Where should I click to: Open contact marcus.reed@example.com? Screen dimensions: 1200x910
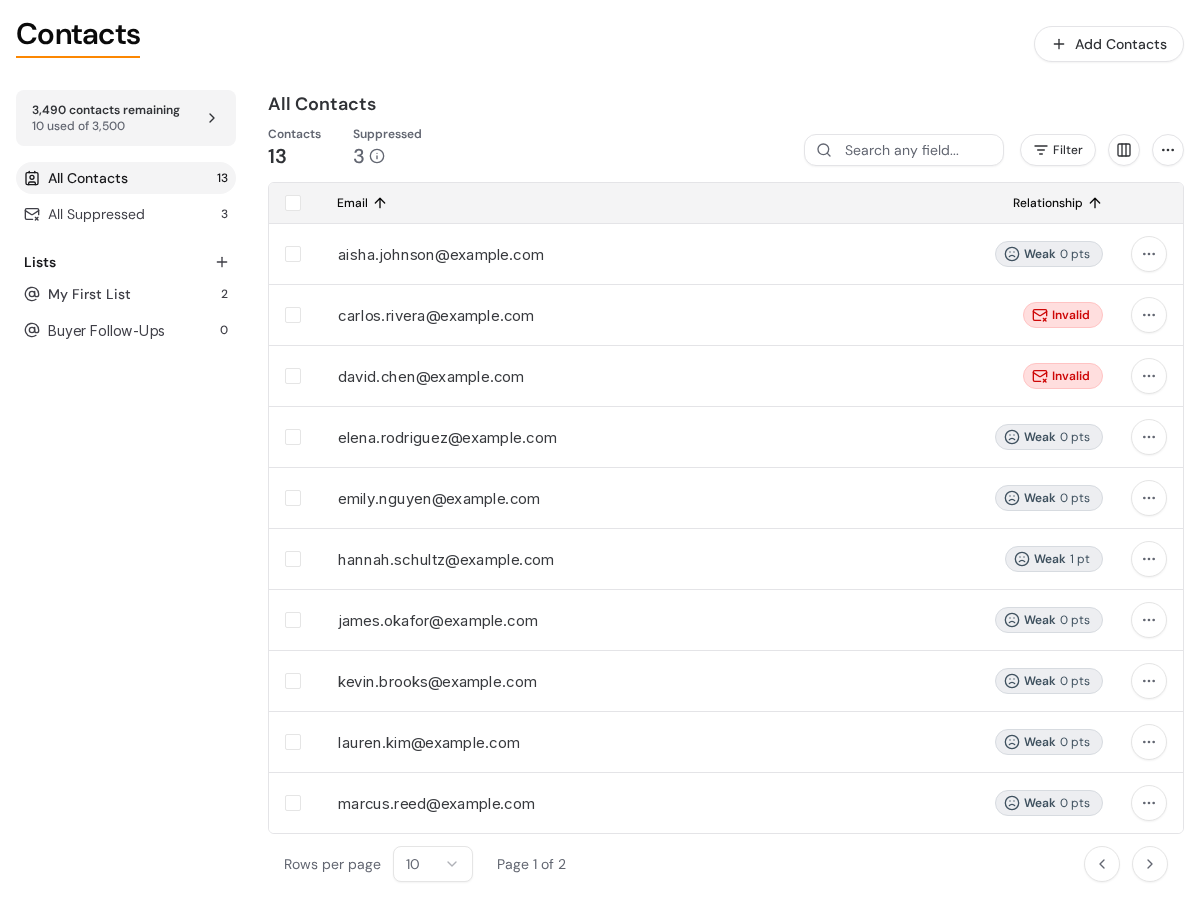pyautogui.click(x=436, y=803)
